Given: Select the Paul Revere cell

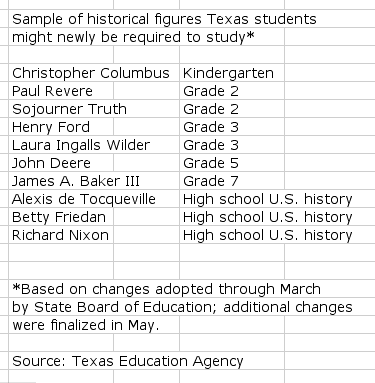Looking at the screenshot, I should tap(61, 91).
